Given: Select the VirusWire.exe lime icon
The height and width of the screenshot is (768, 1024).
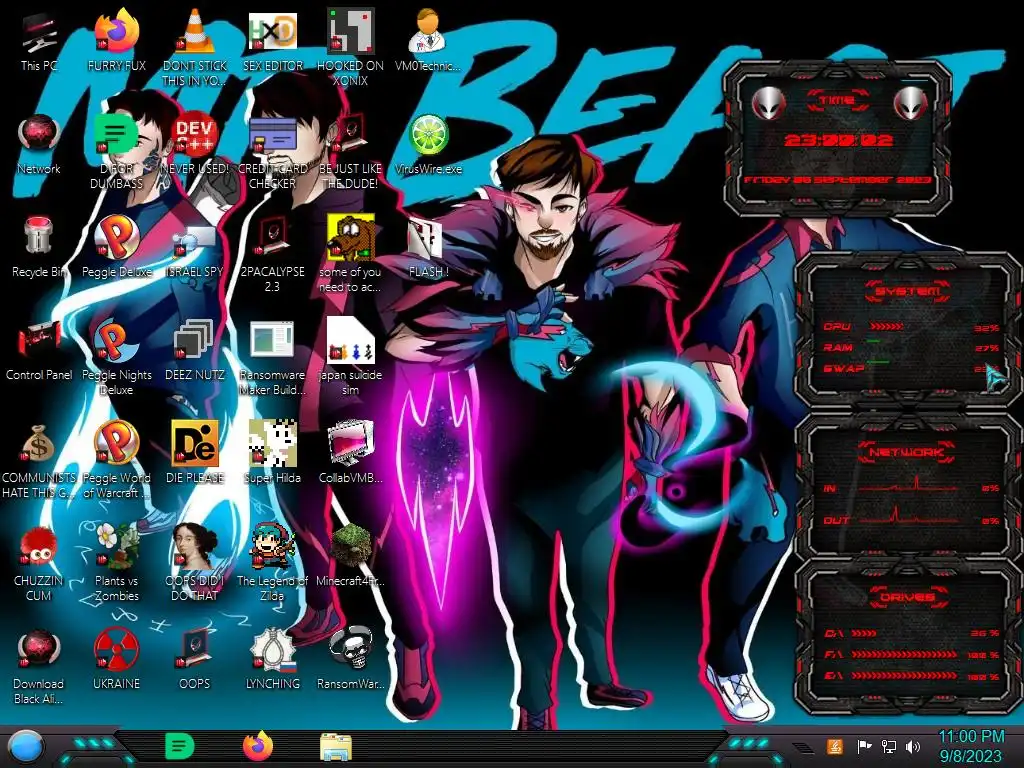Looking at the screenshot, I should click(428, 135).
